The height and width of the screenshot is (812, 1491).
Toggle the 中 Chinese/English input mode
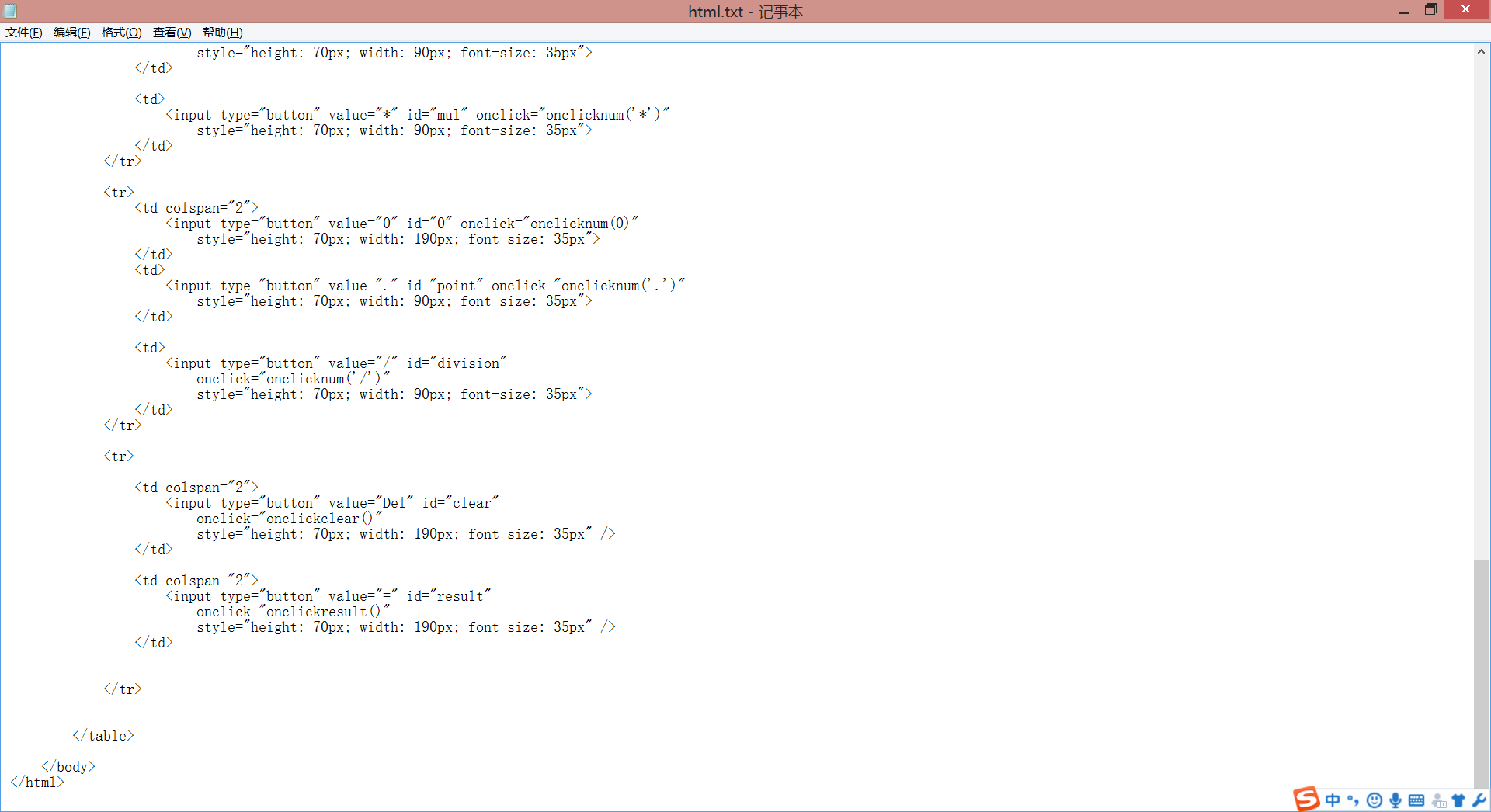(1333, 800)
